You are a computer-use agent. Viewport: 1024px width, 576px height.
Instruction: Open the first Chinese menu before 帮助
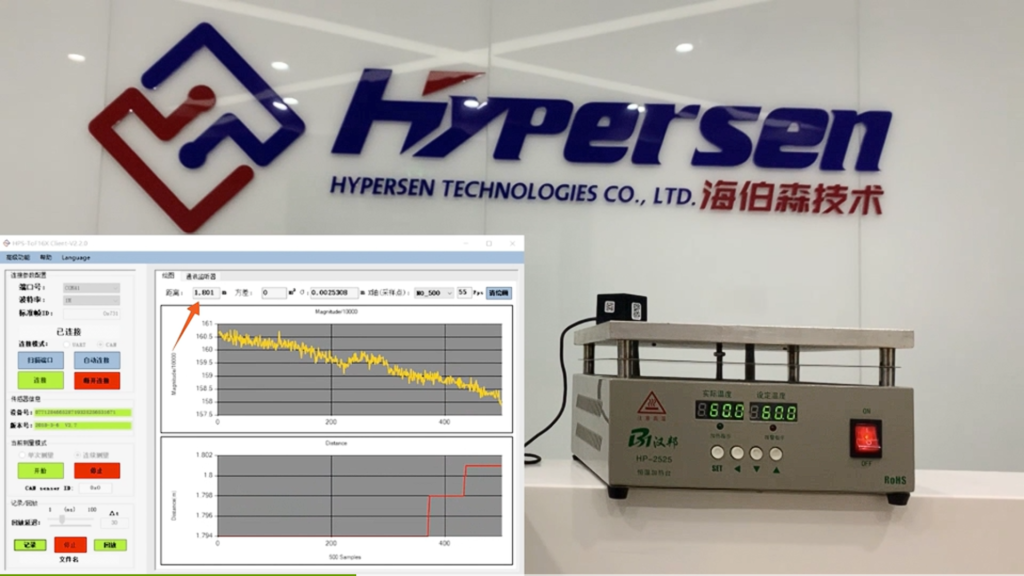[18, 257]
